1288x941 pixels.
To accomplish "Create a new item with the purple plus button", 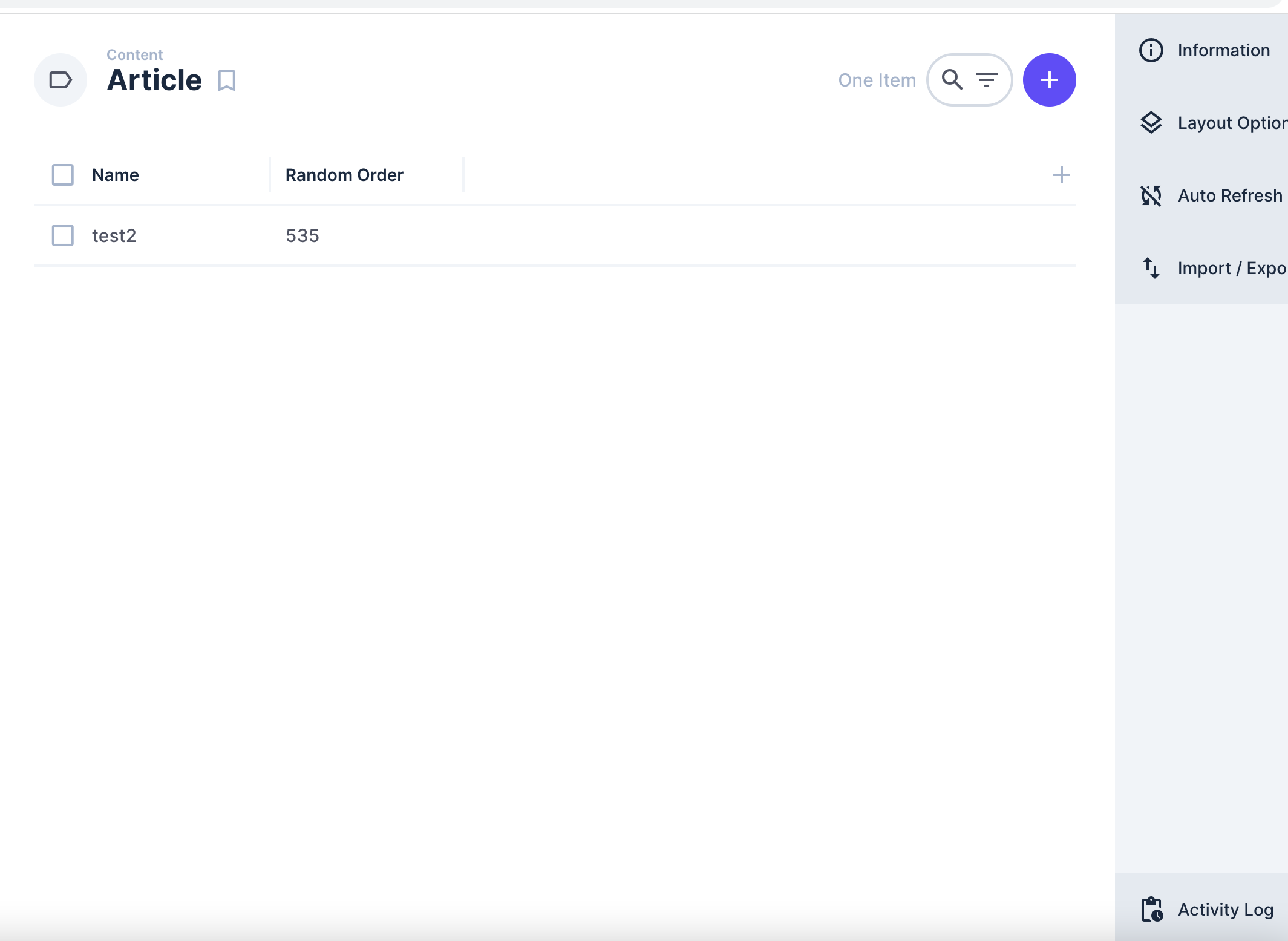I will 1048,79.
